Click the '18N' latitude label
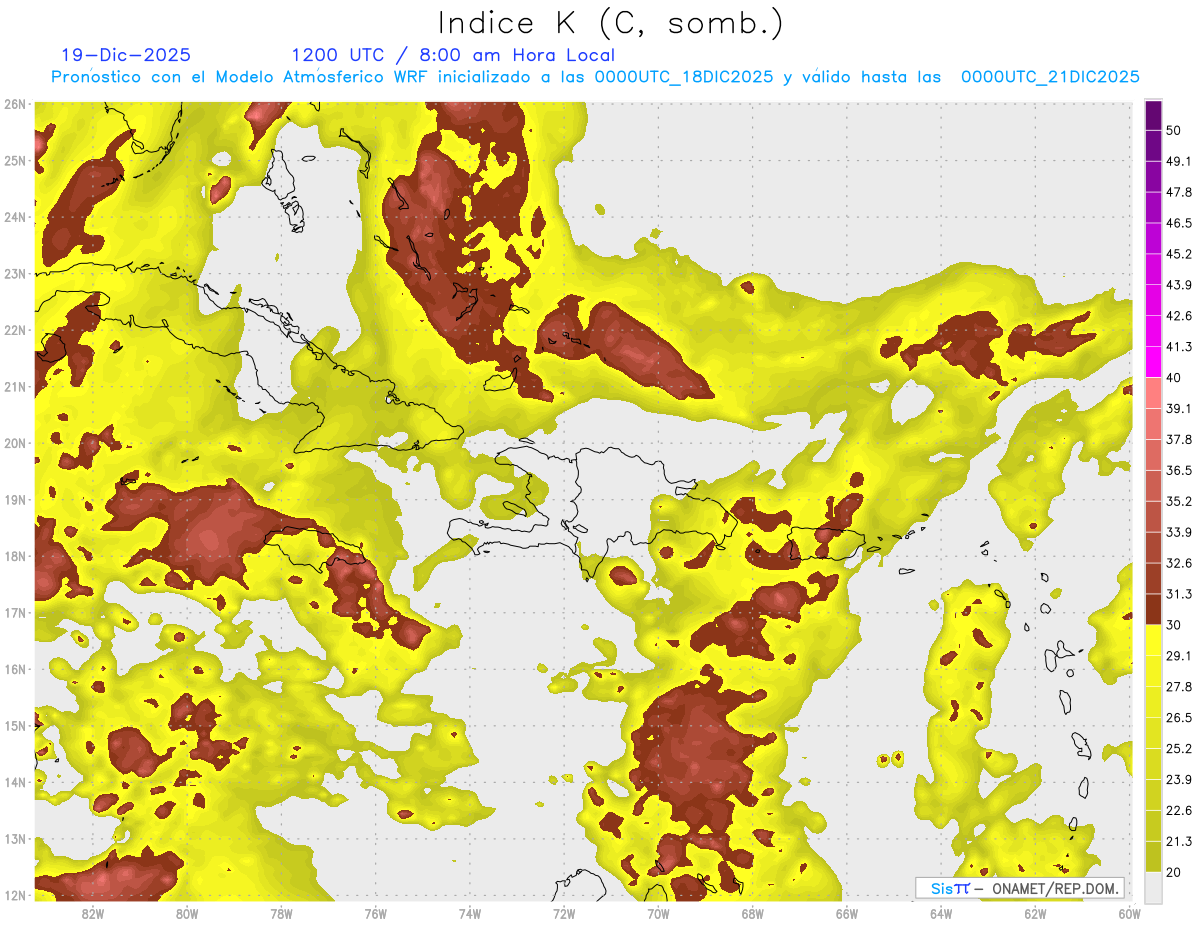1200x927 pixels. coord(14,556)
